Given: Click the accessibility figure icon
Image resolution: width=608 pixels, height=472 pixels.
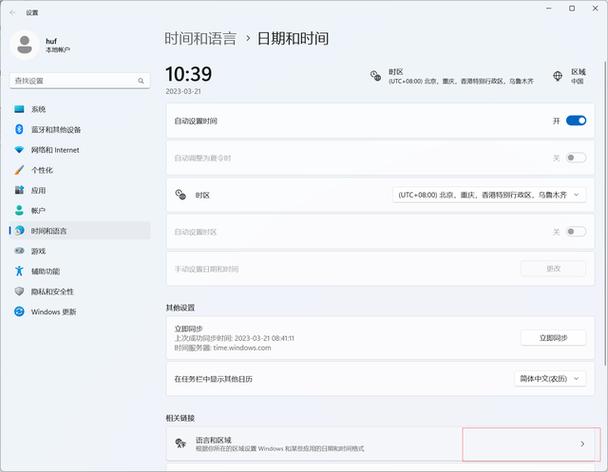Looking at the screenshot, I should (19, 271).
